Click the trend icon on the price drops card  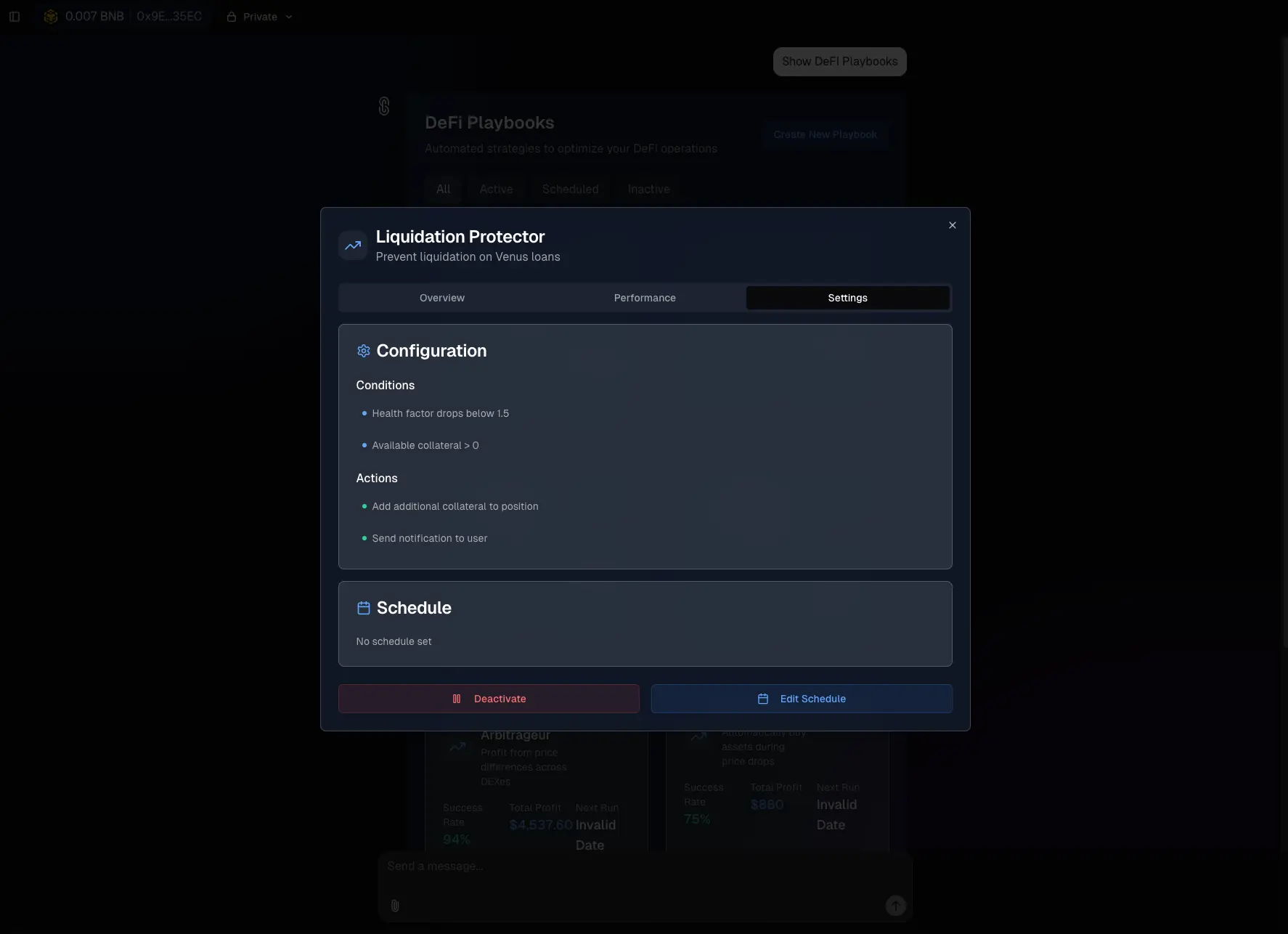698,736
